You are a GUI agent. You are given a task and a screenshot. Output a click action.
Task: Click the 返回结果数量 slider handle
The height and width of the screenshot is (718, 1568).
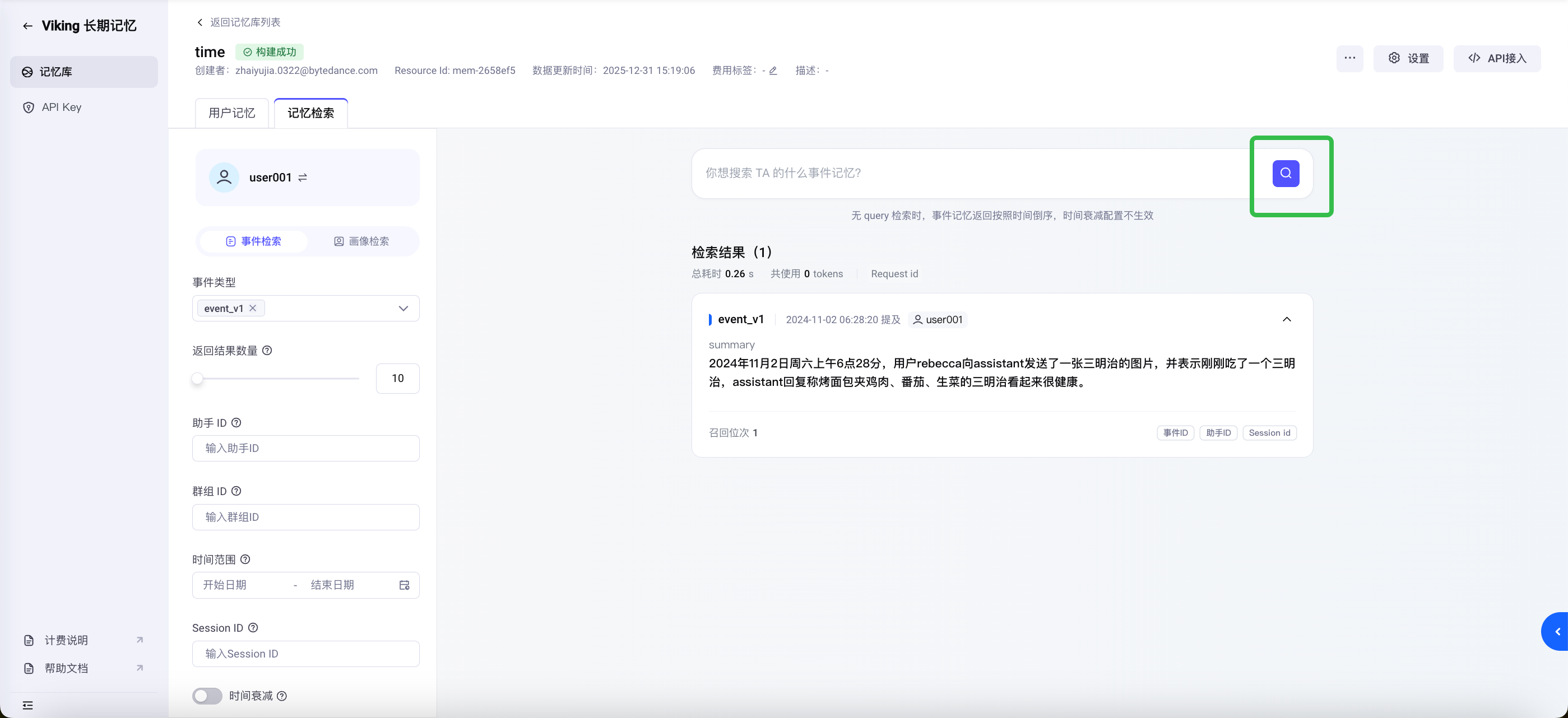[x=197, y=379]
